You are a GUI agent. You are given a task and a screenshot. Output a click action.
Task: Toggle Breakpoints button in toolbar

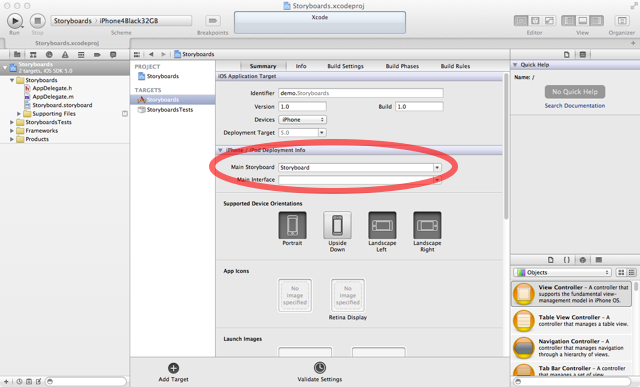click(212, 21)
